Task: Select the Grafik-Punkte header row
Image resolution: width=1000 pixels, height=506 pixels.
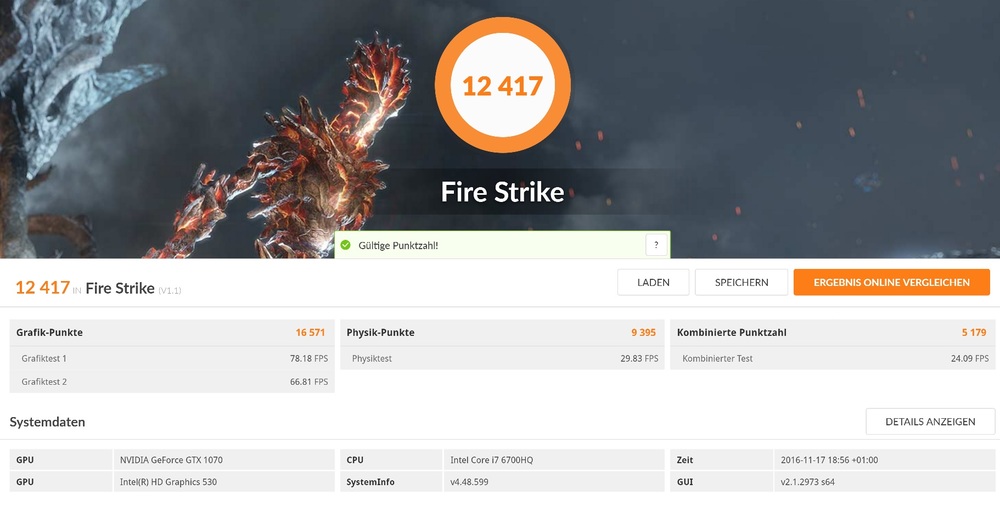Action: 172,332
